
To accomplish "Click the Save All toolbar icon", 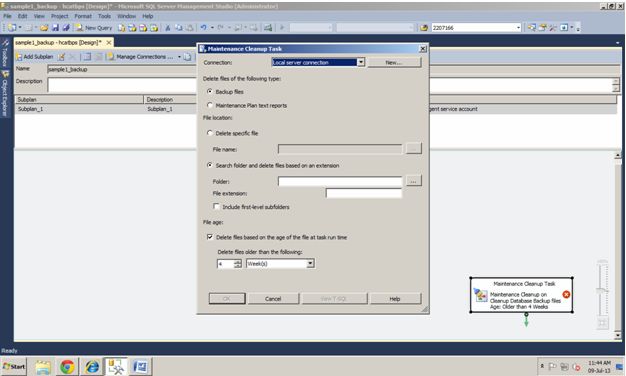I will pos(66,28).
